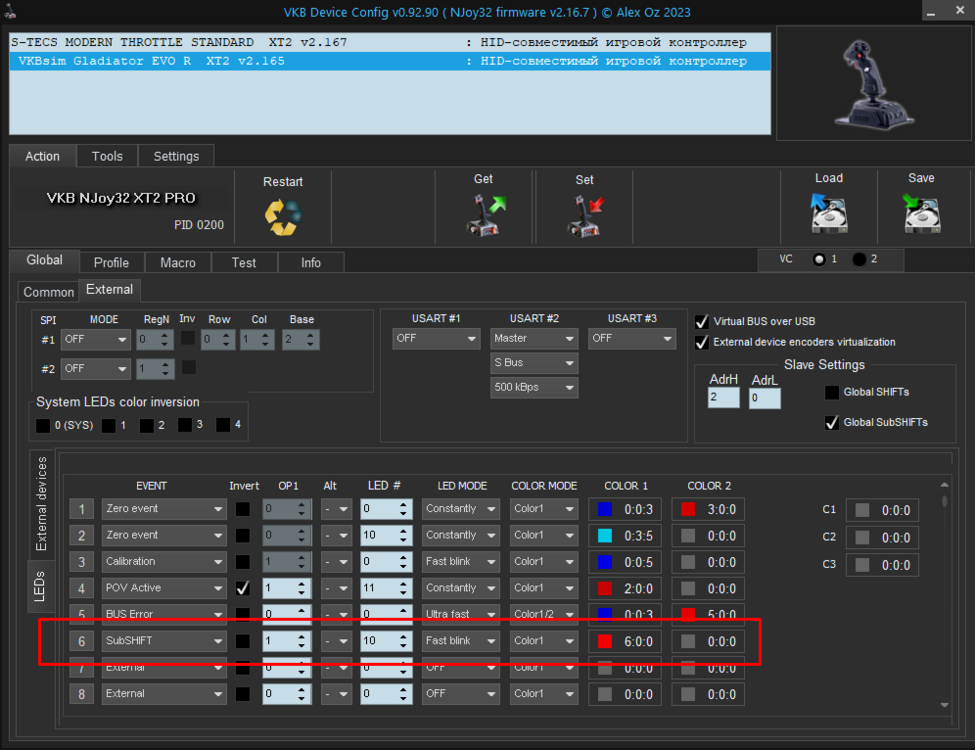Toggle the 0 (SYS) LED inversion checkbox
Viewport: 975px width, 750px height.
[43, 425]
